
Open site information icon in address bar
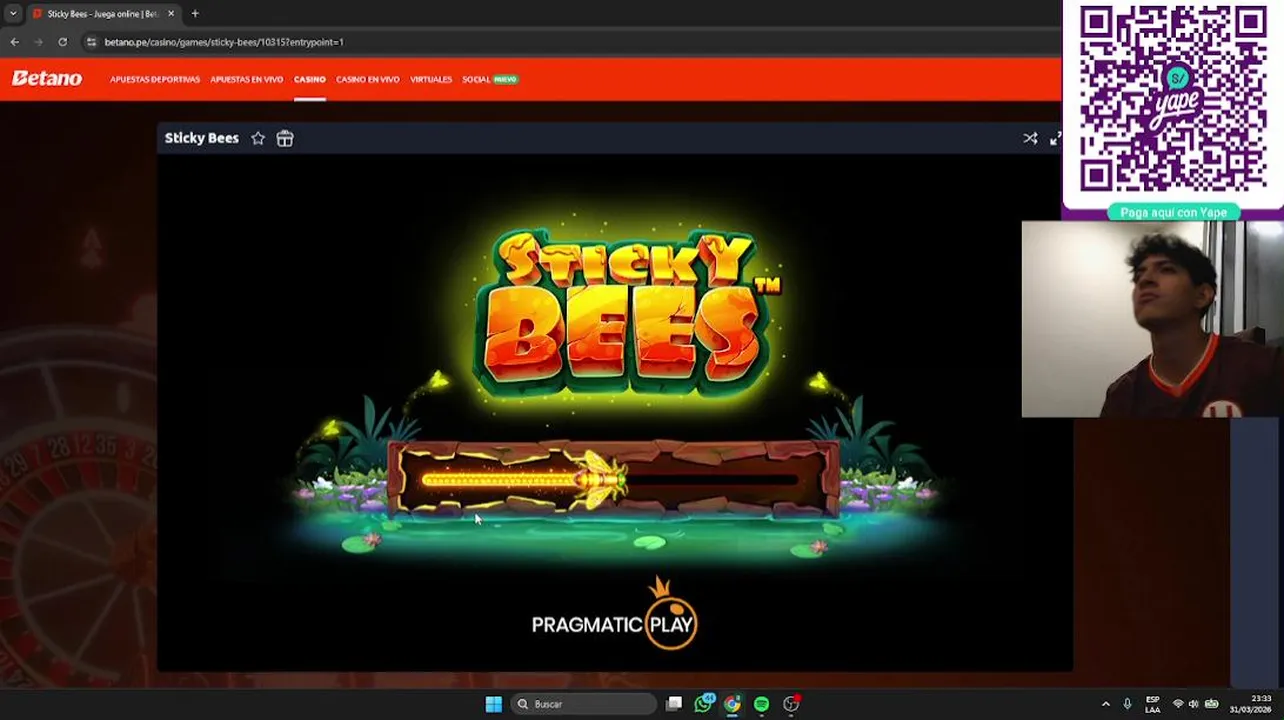[91, 42]
